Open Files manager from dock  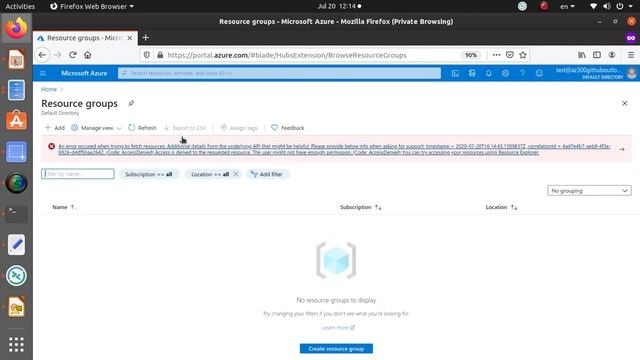click(x=16, y=90)
